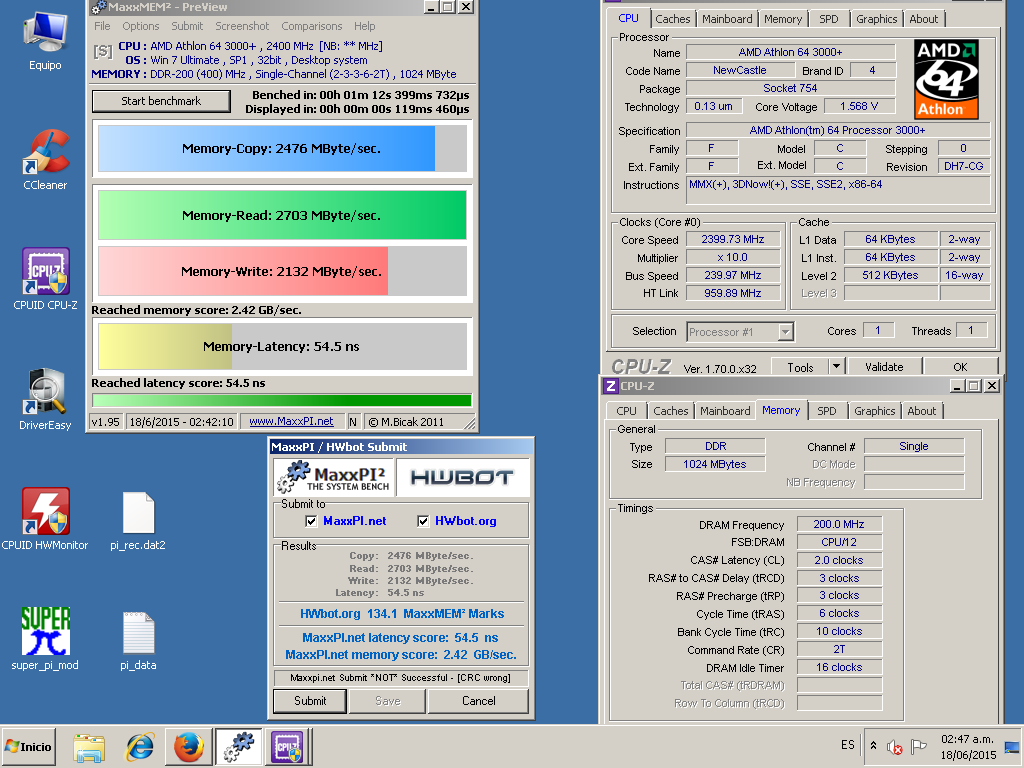Click Start benchmark button
This screenshot has width=1024, height=768.
click(x=161, y=101)
